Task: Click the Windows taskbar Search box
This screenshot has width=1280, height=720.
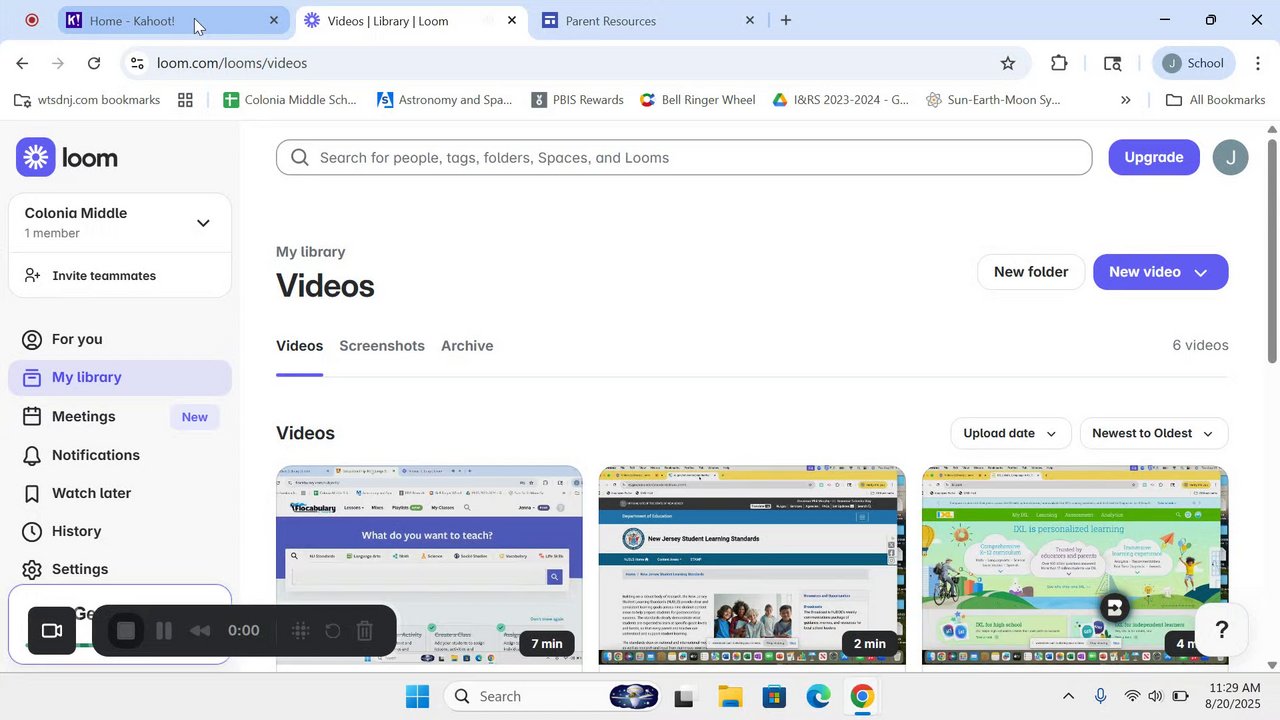Action: click(x=553, y=696)
